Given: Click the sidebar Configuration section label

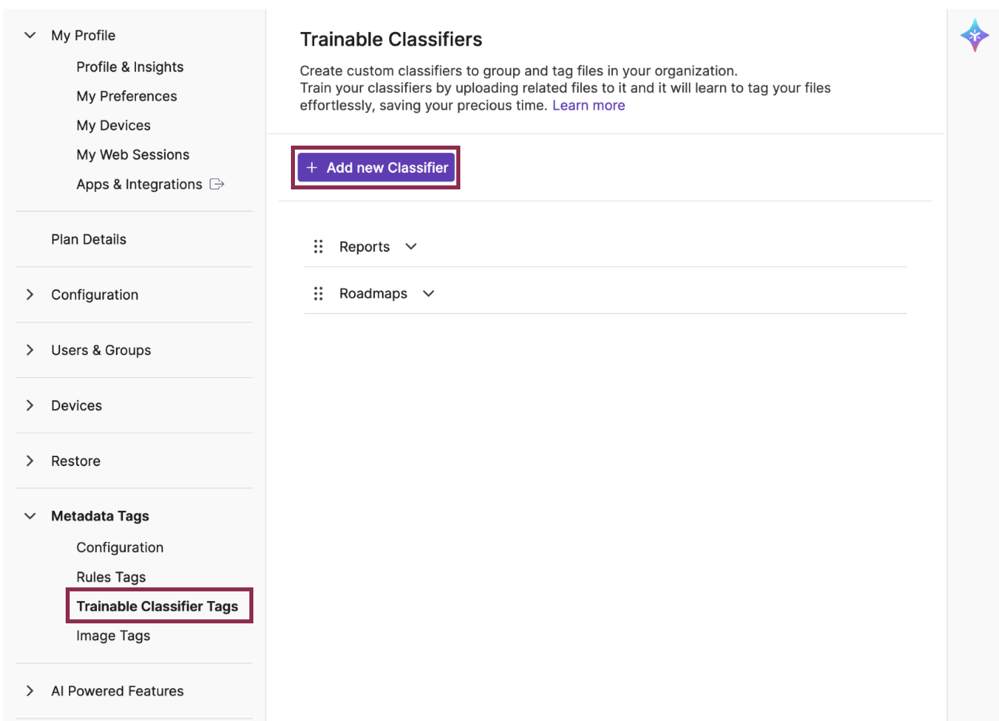Looking at the screenshot, I should click(95, 294).
